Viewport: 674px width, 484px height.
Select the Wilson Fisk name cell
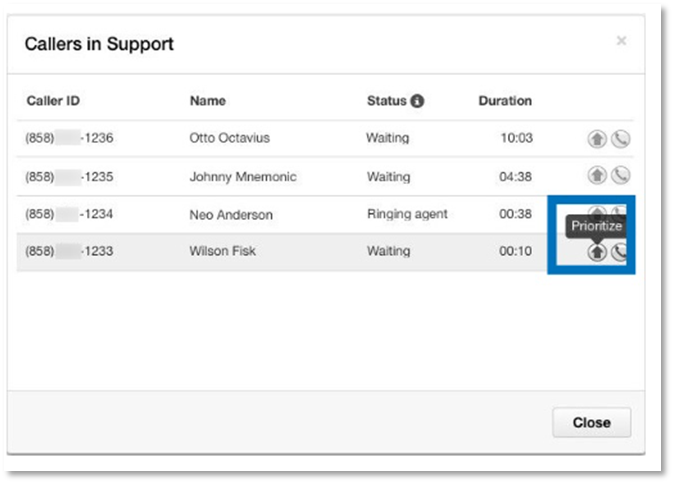(222, 251)
